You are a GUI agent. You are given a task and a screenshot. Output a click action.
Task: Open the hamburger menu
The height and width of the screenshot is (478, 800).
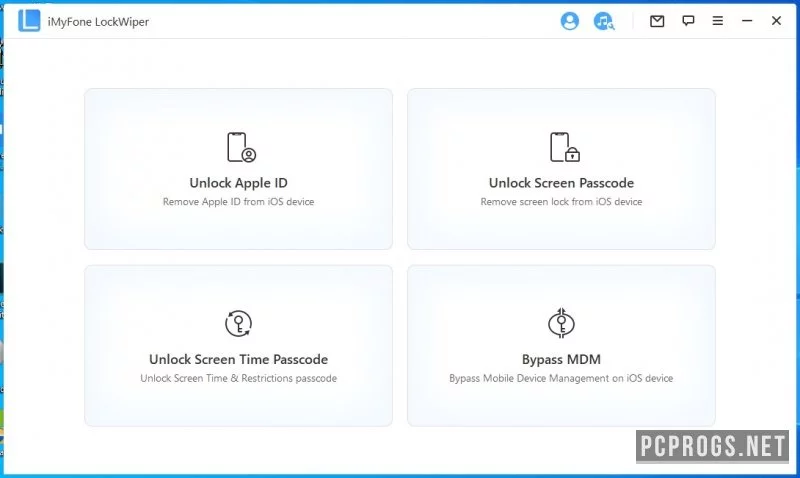coord(718,21)
